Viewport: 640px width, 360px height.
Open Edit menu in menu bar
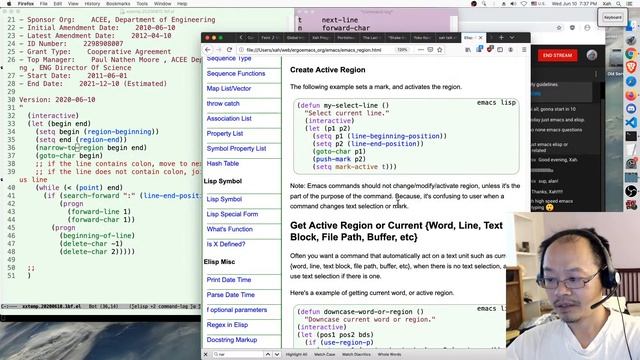(58, 4)
